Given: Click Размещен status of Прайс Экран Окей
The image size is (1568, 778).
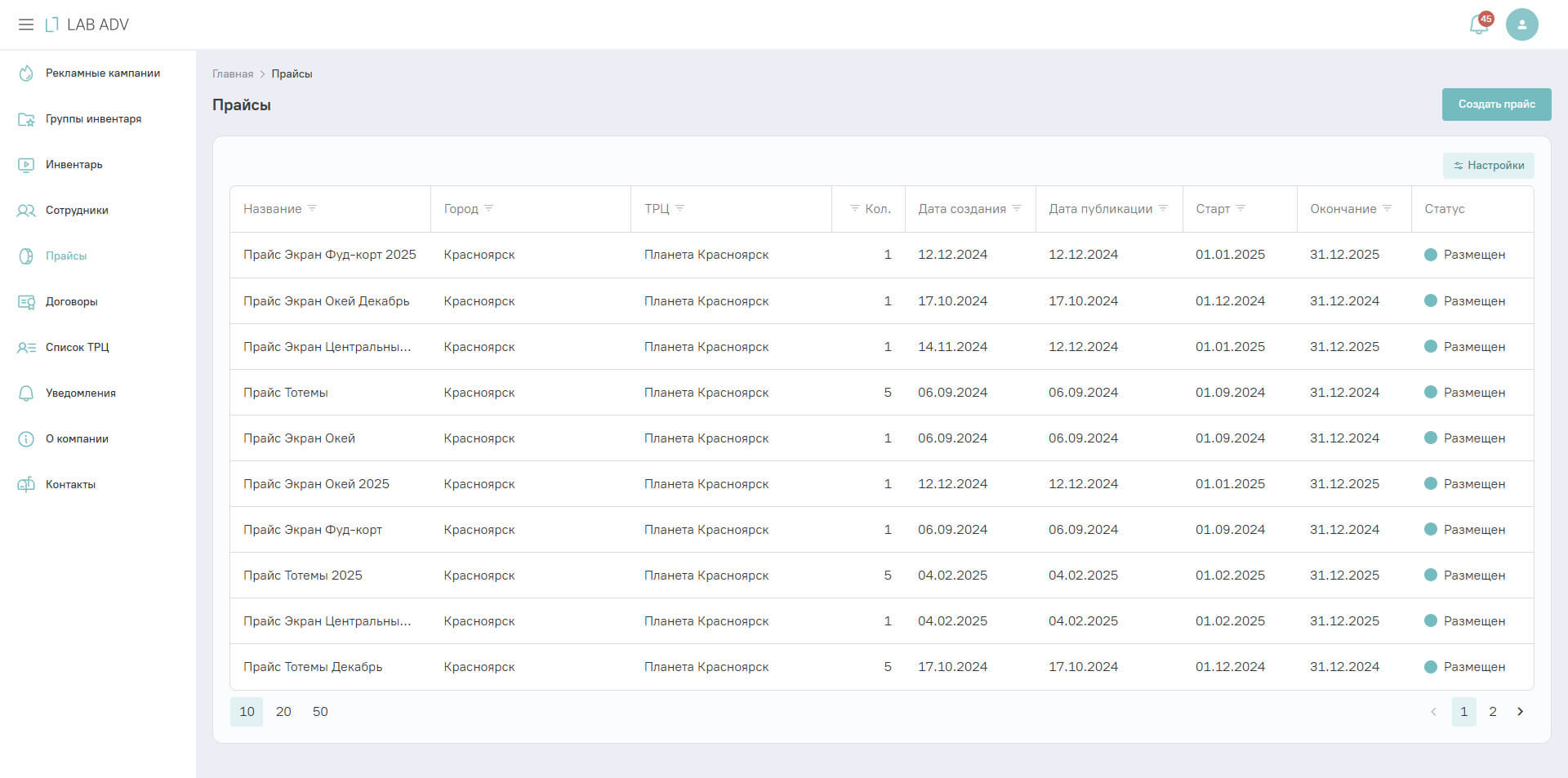Looking at the screenshot, I should pyautogui.click(x=1465, y=438).
